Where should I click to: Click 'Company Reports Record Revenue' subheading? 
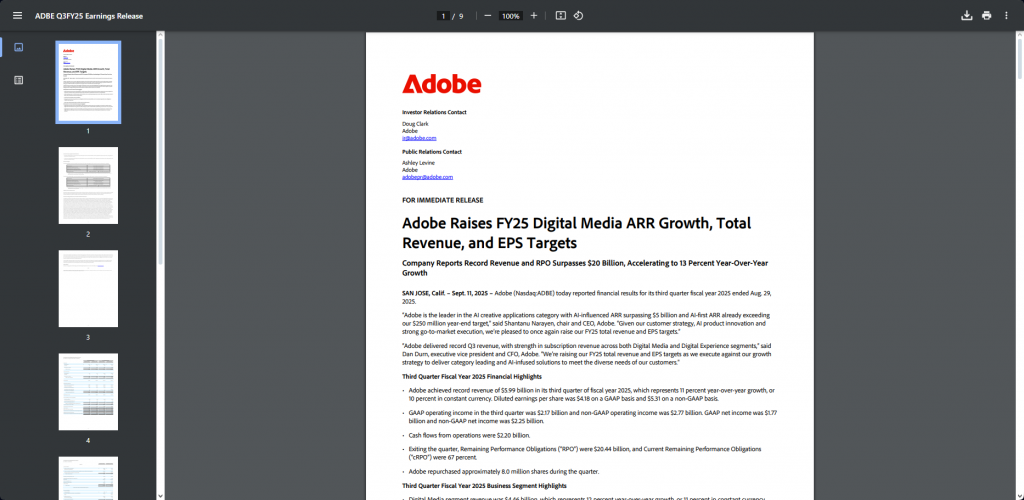pos(585,268)
